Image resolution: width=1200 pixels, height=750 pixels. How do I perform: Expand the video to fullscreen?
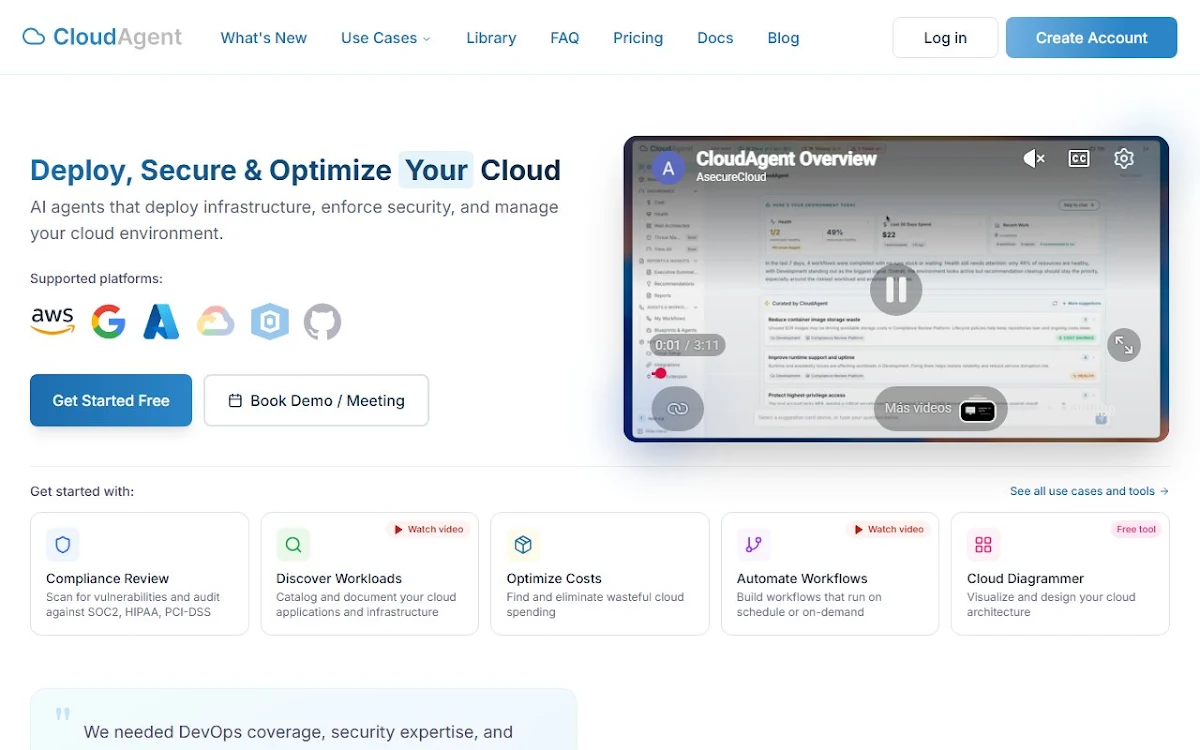pos(1124,345)
